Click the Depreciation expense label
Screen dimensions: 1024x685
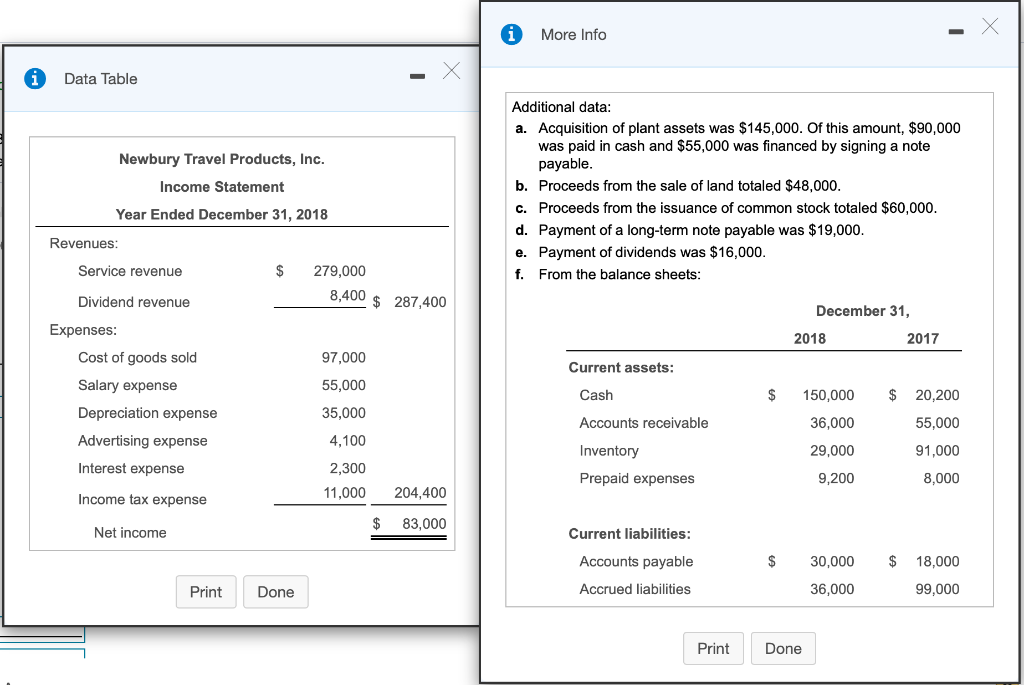[x=148, y=413]
